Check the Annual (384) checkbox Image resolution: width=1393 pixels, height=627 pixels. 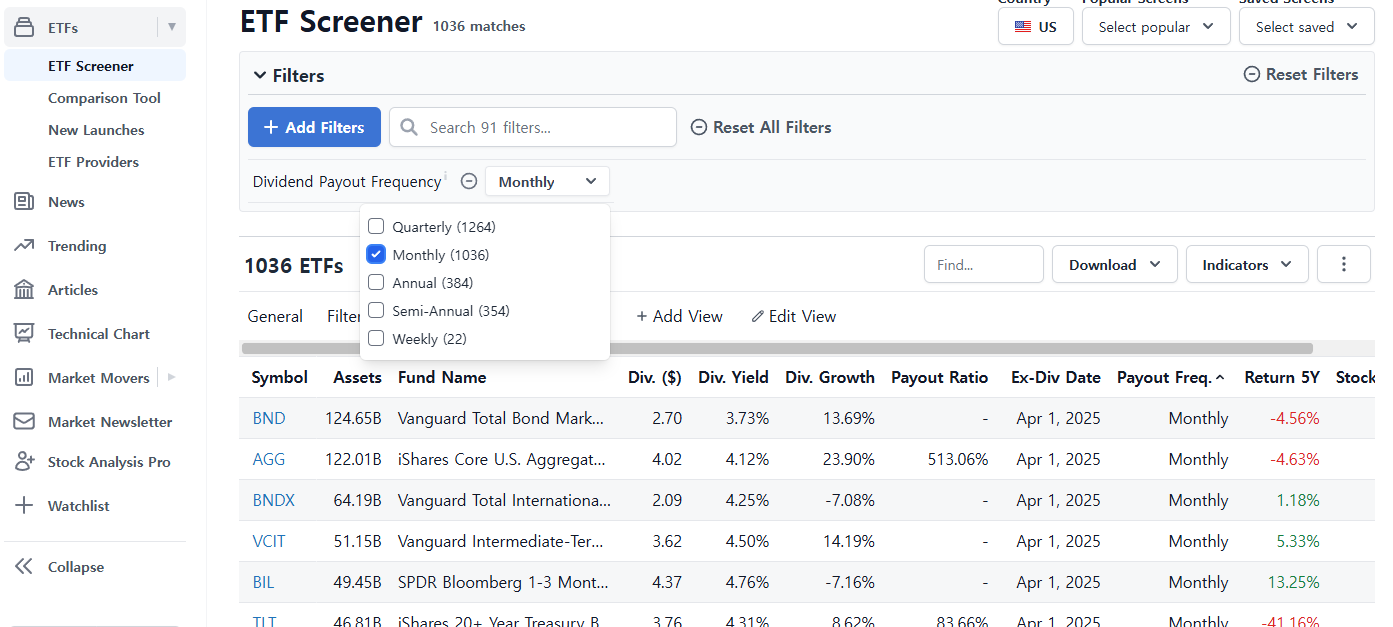coord(376,283)
